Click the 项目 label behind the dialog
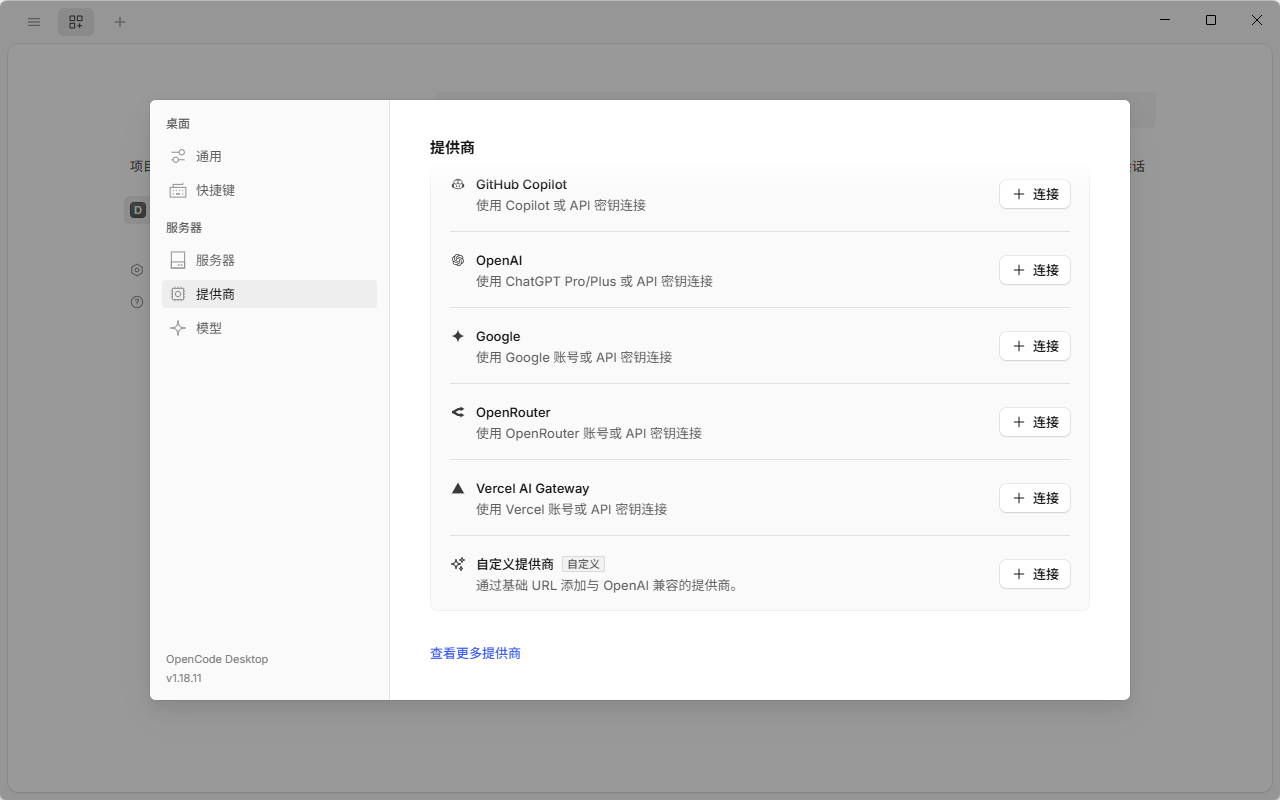Screen dimensions: 1280x800 click(x=140, y=166)
